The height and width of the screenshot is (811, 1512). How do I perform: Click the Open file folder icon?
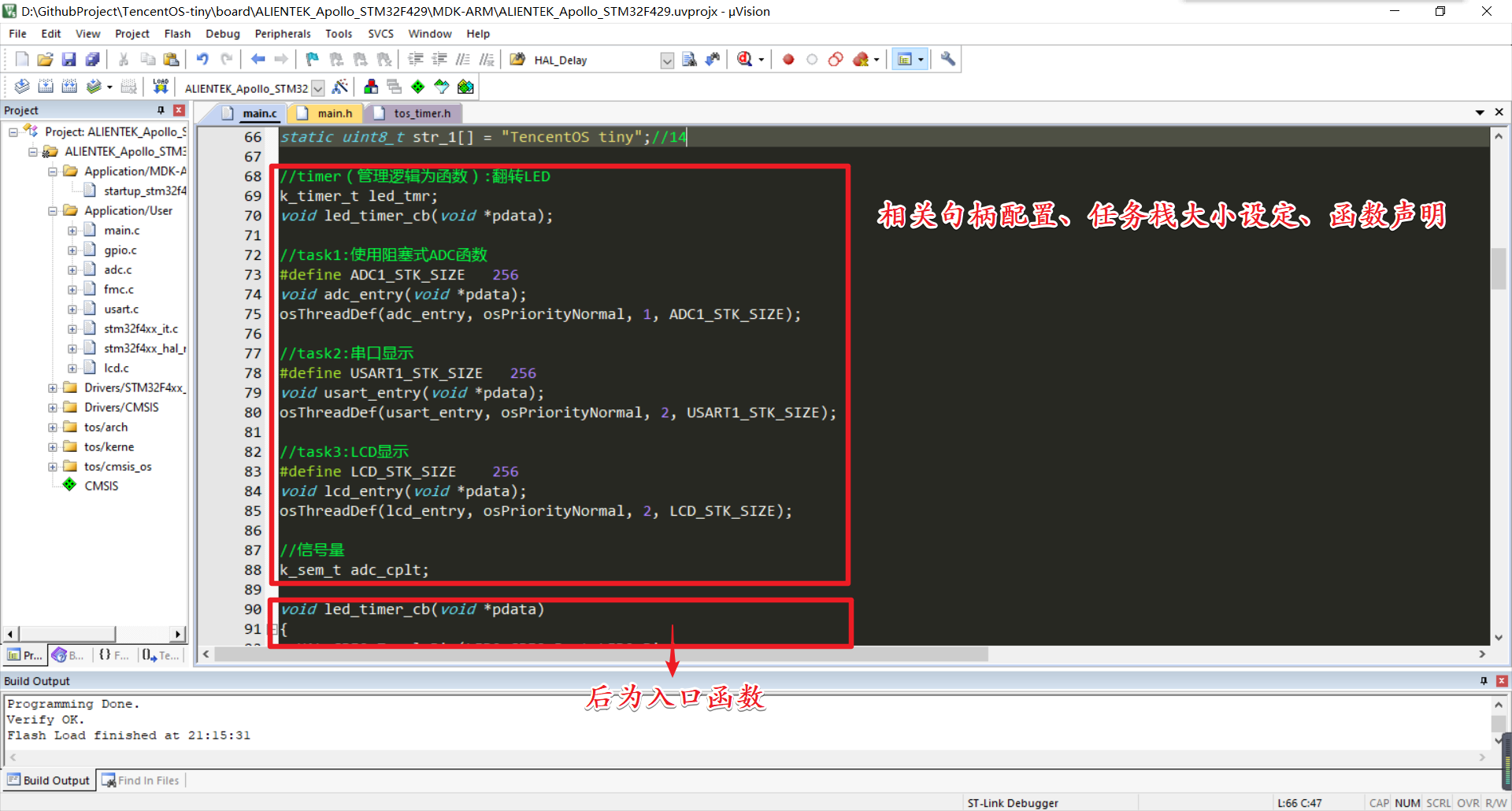45,59
